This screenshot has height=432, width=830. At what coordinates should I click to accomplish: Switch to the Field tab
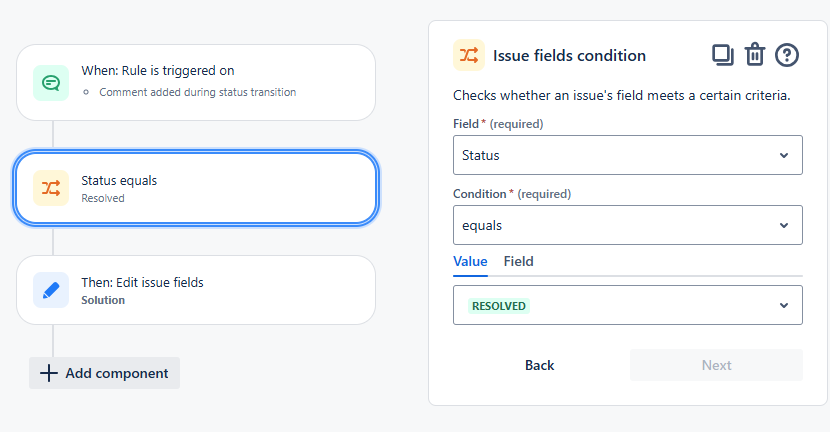[x=518, y=262]
